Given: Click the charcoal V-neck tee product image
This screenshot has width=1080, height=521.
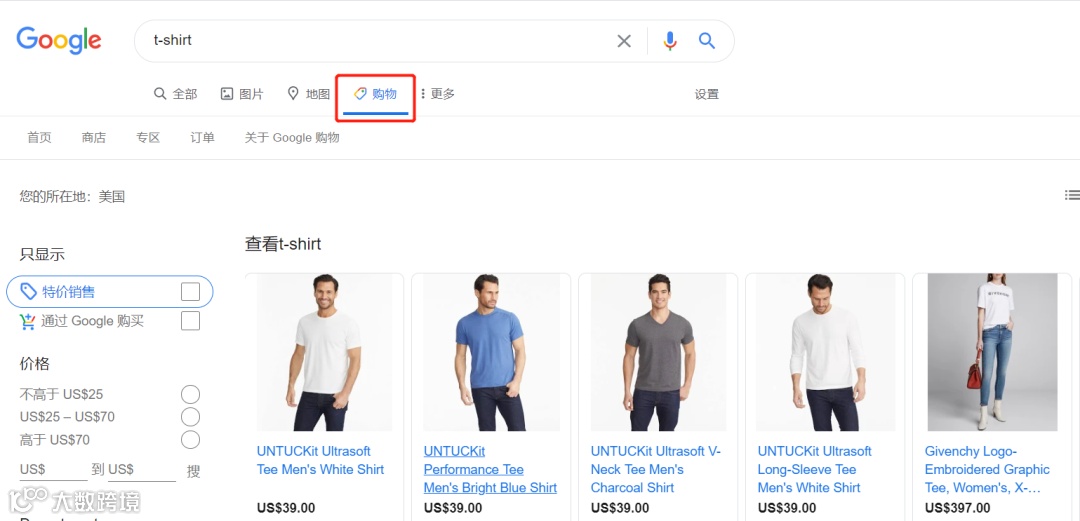Looking at the screenshot, I should (658, 352).
